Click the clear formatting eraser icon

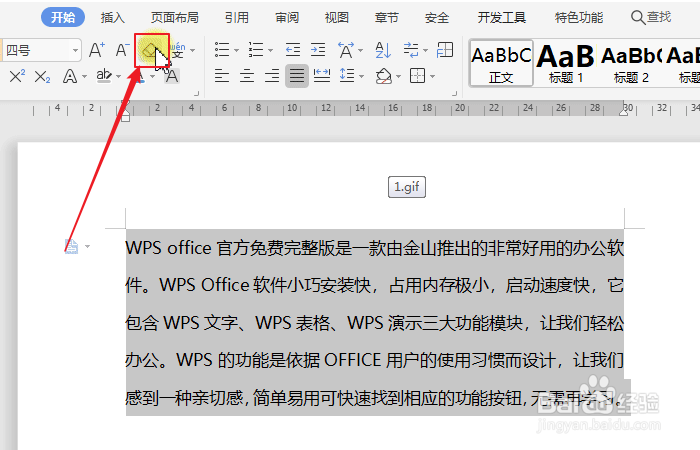tap(152, 50)
